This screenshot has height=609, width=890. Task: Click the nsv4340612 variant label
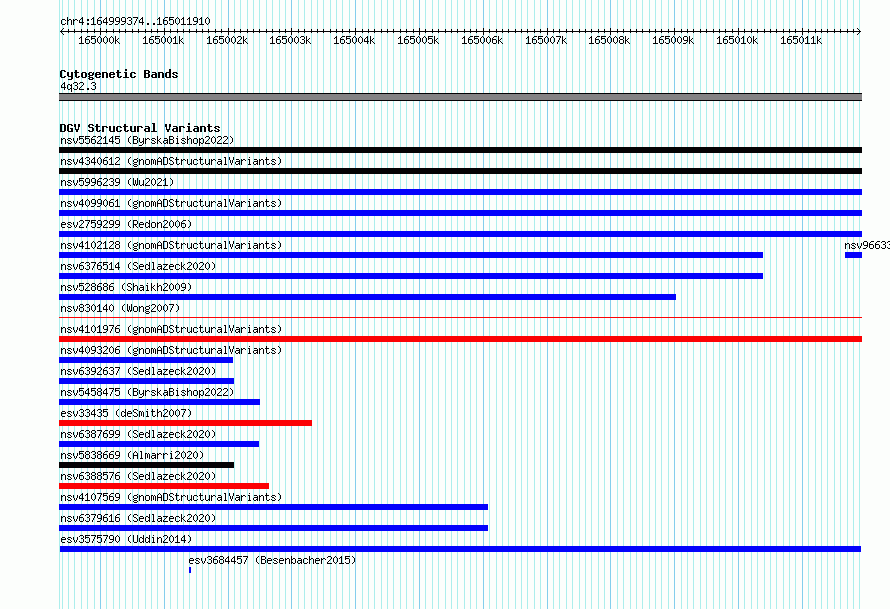(x=171, y=161)
